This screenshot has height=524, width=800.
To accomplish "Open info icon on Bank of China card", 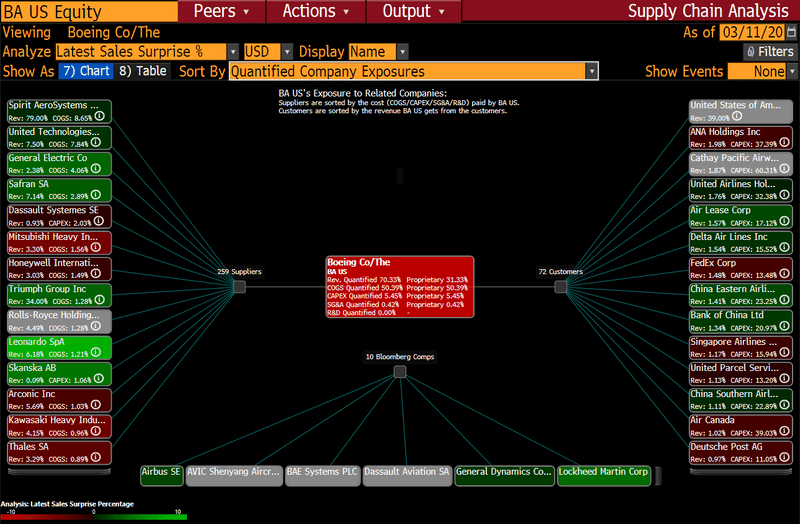I will [x=785, y=326].
